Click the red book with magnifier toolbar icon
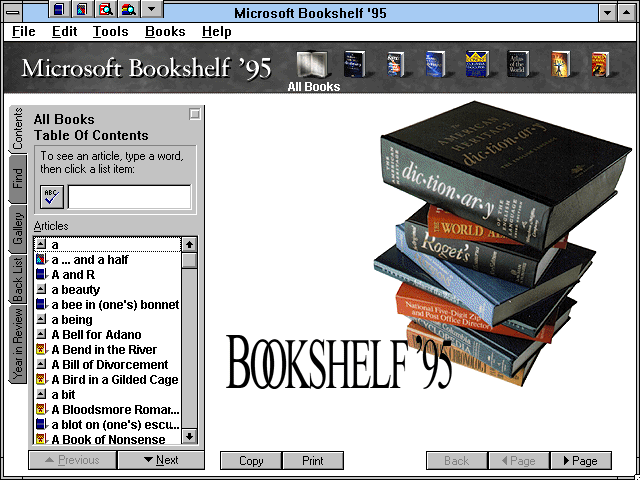Screen dimensions: 640x480 point(106,9)
